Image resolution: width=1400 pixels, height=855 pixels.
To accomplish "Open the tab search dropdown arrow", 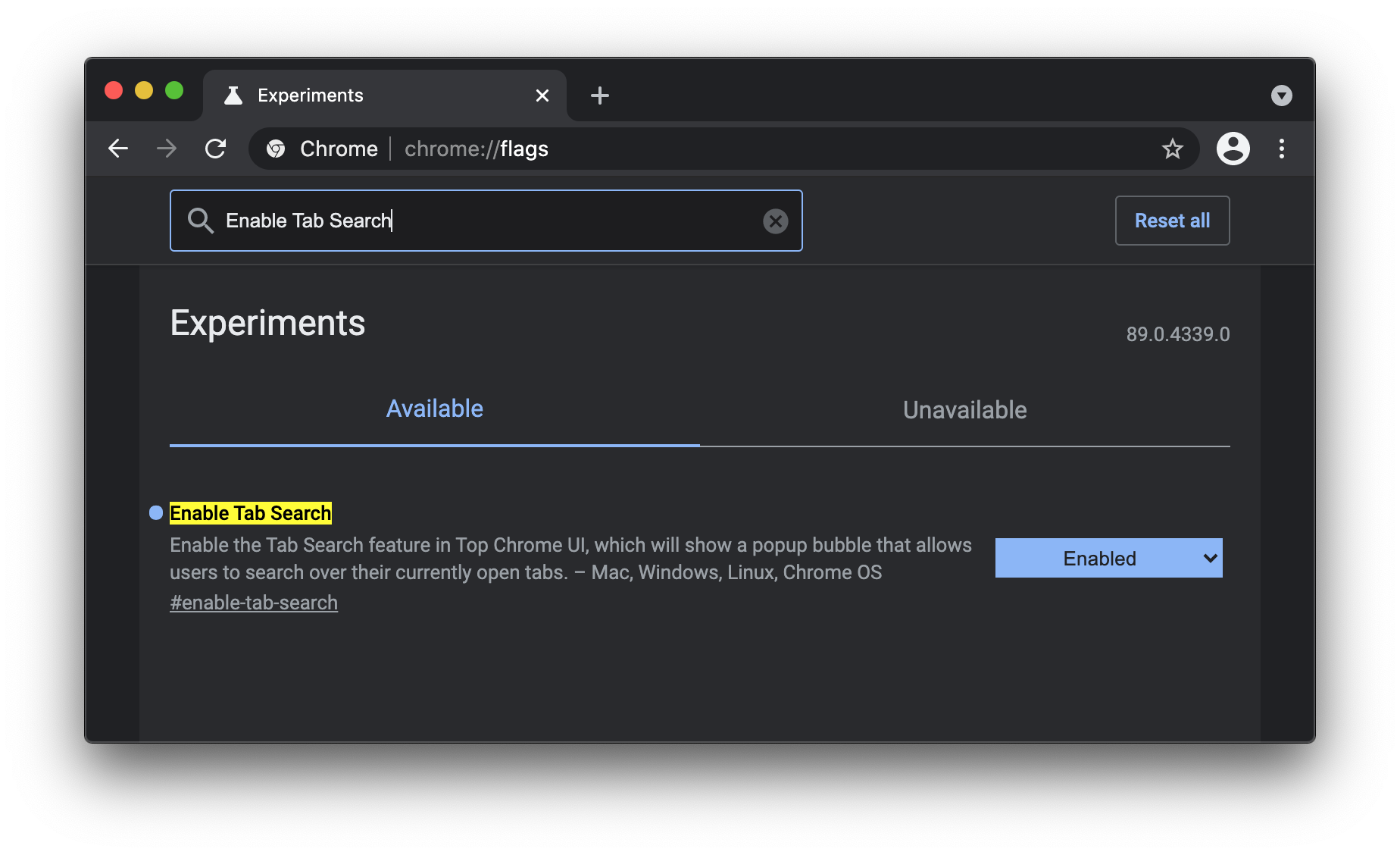I will 1281,96.
